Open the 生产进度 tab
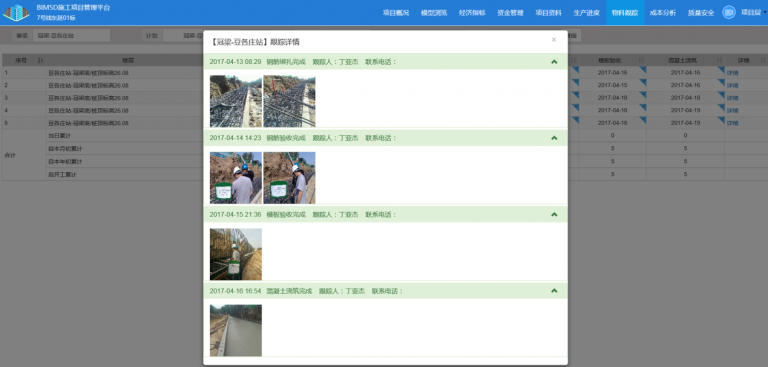The height and width of the screenshot is (367, 768). pyautogui.click(x=587, y=13)
